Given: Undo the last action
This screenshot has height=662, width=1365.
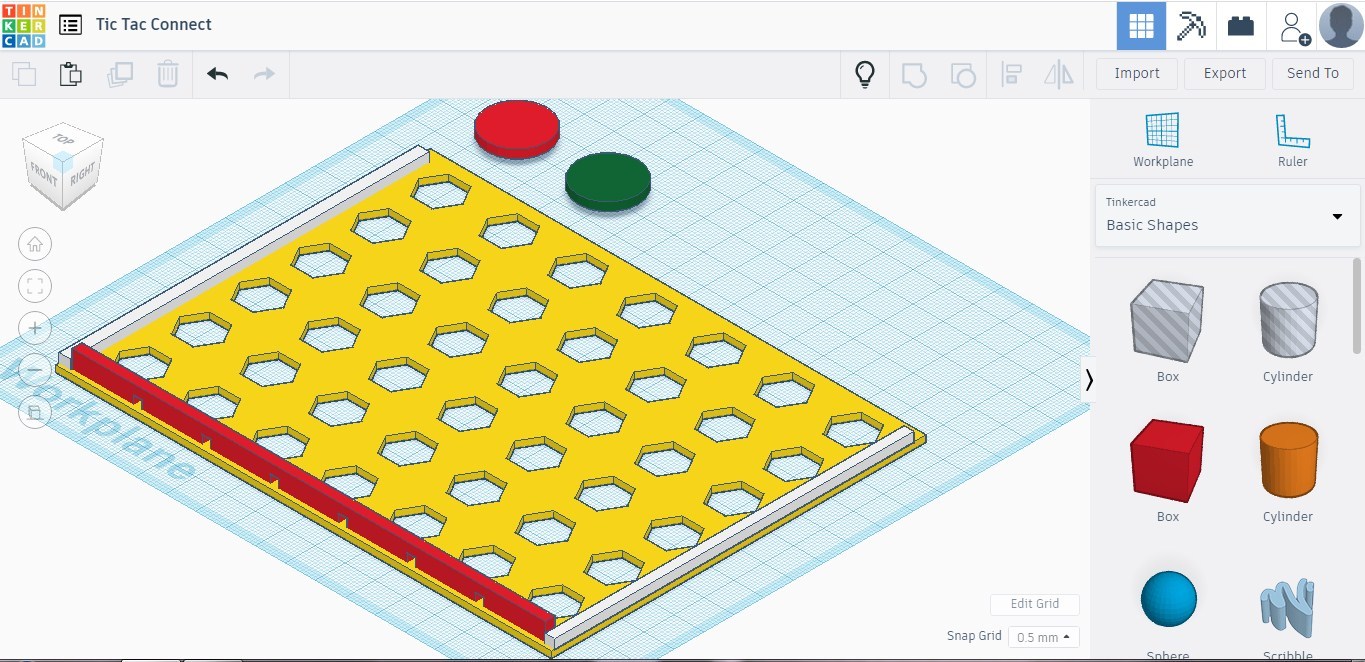Looking at the screenshot, I should (217, 74).
